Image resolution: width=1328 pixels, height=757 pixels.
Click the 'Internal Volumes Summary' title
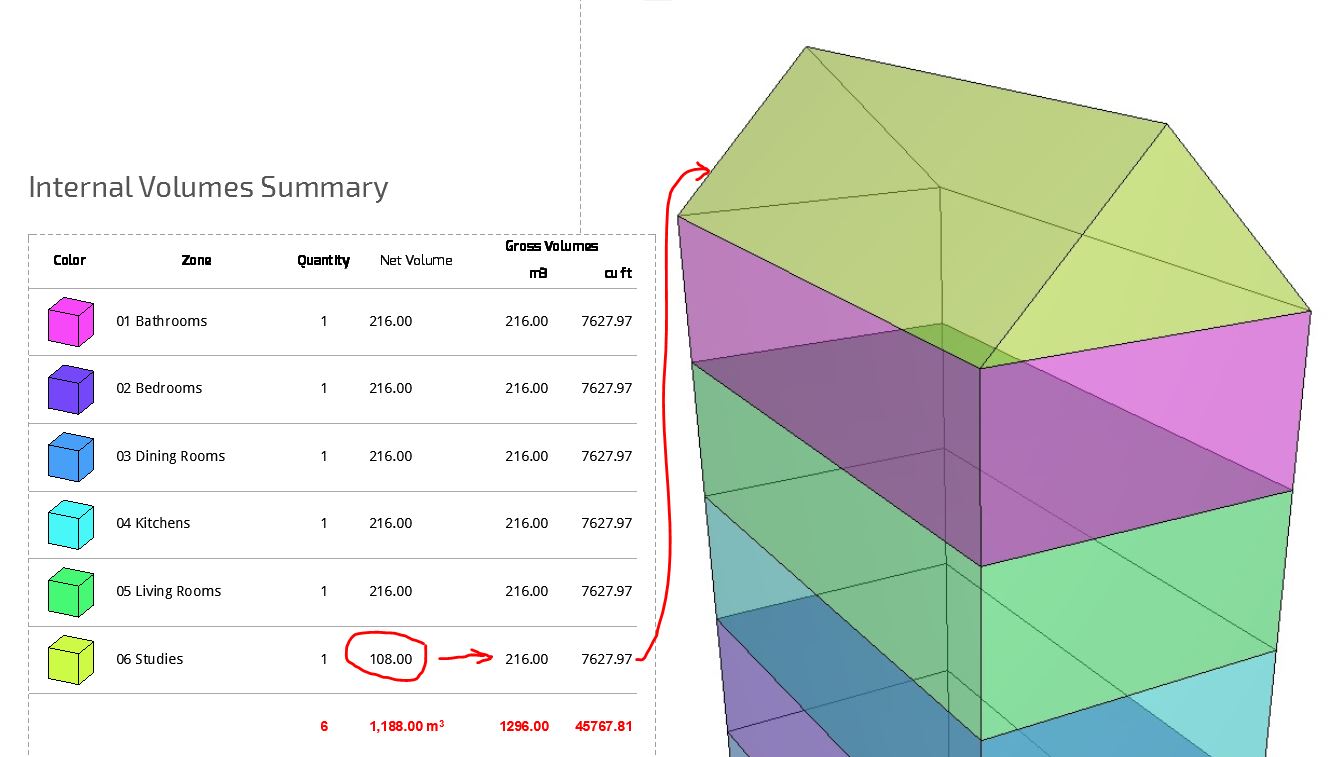[x=208, y=187]
